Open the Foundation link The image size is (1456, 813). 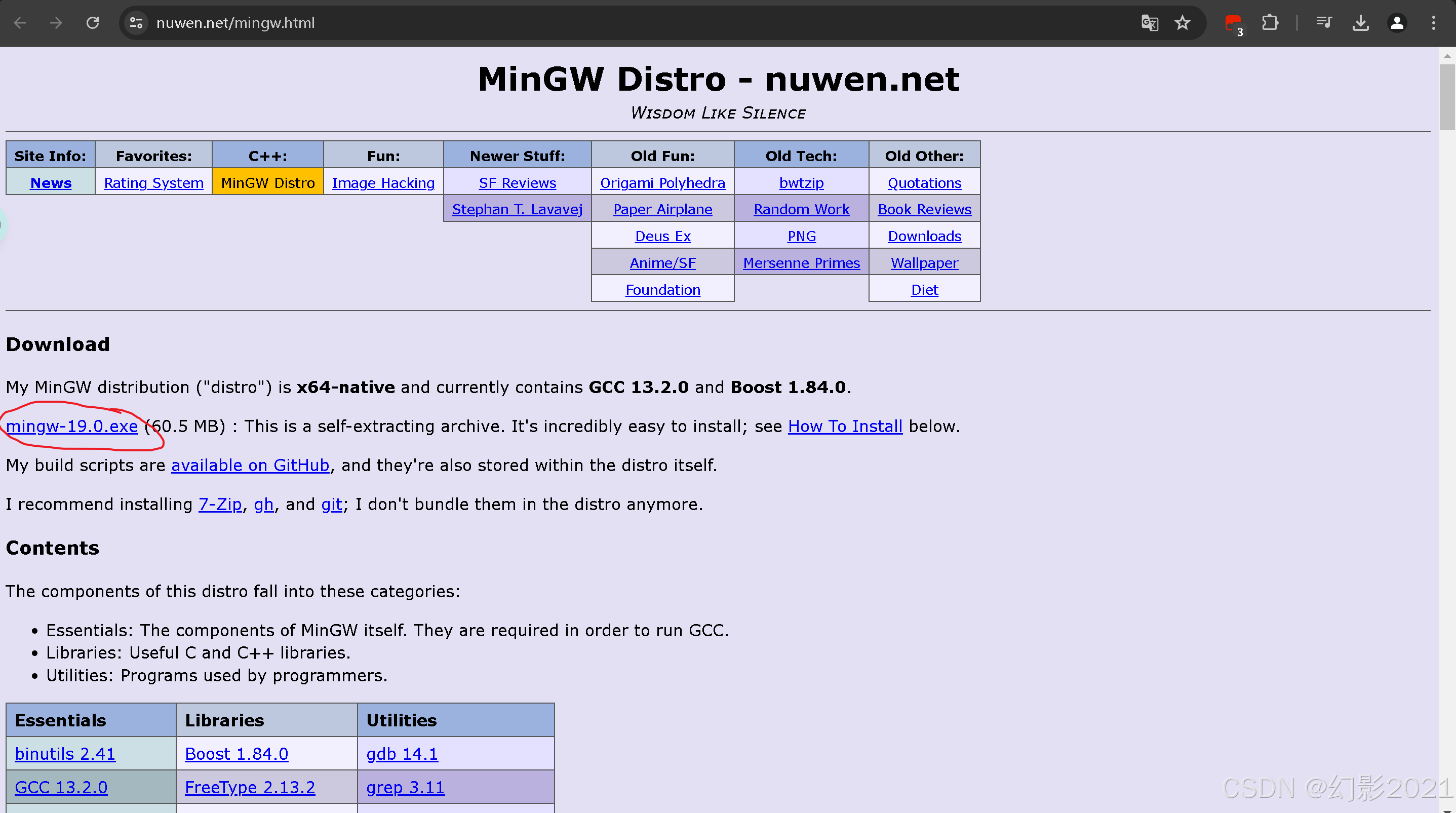pyautogui.click(x=662, y=289)
